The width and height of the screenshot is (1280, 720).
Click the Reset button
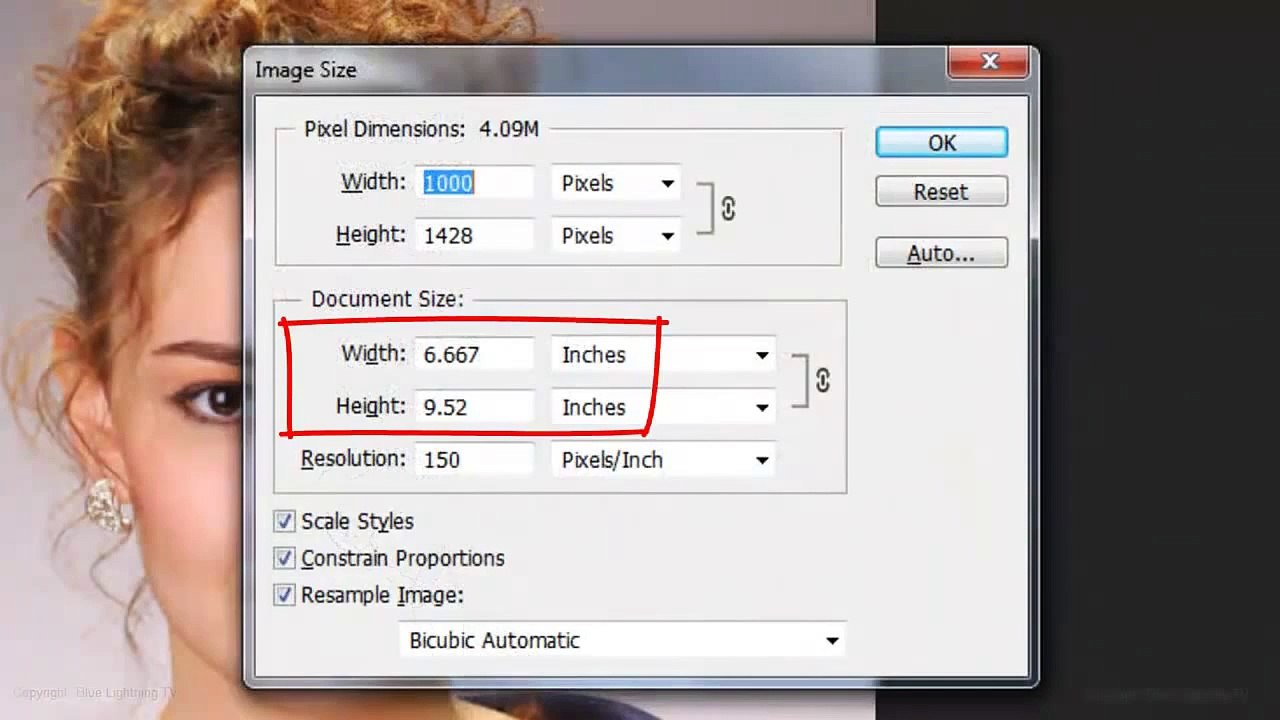pyautogui.click(x=941, y=192)
